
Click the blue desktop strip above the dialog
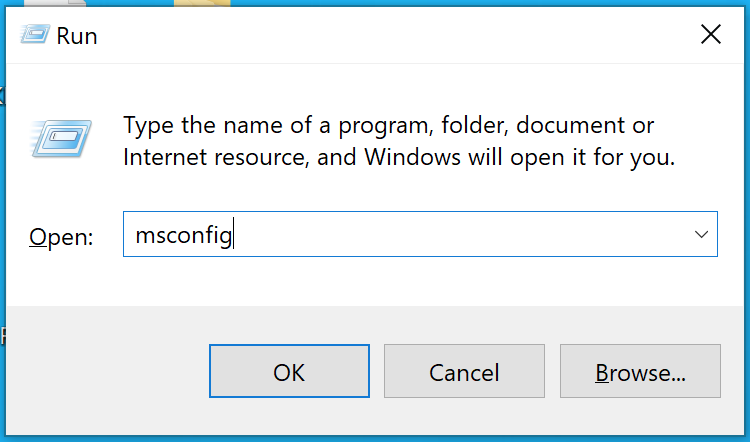point(478,3)
